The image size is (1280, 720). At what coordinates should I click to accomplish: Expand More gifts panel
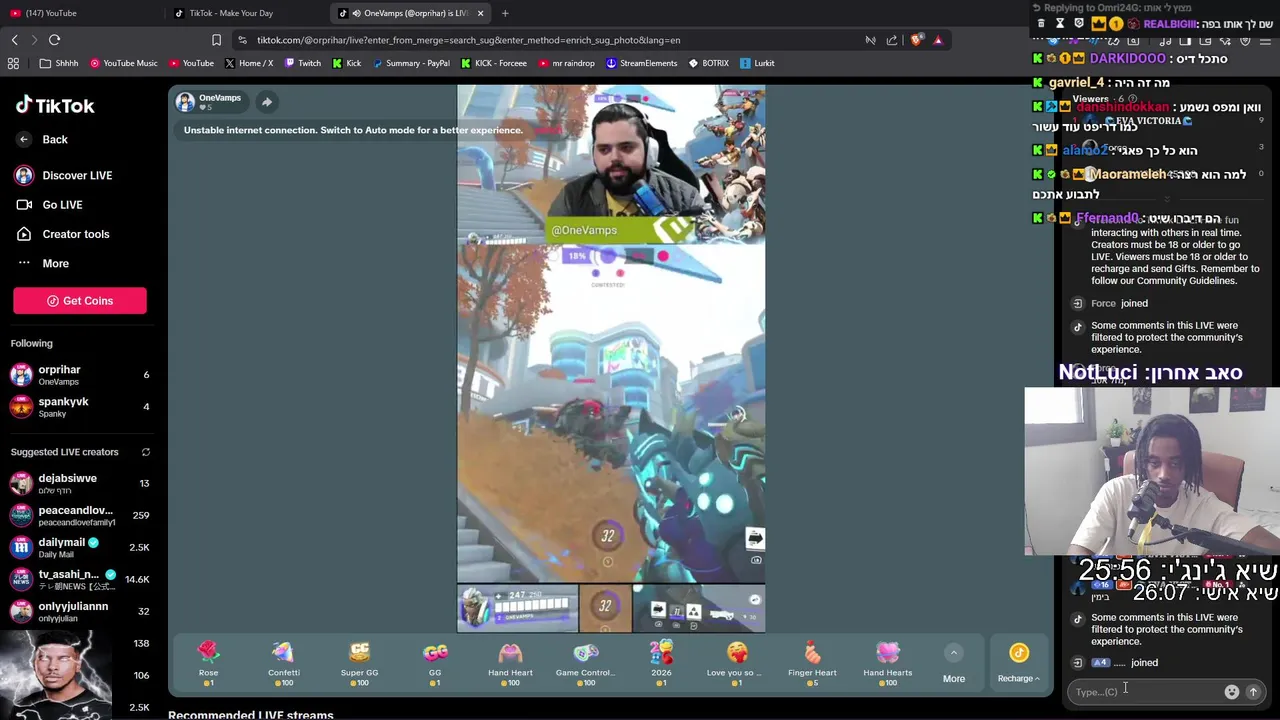pos(954,665)
